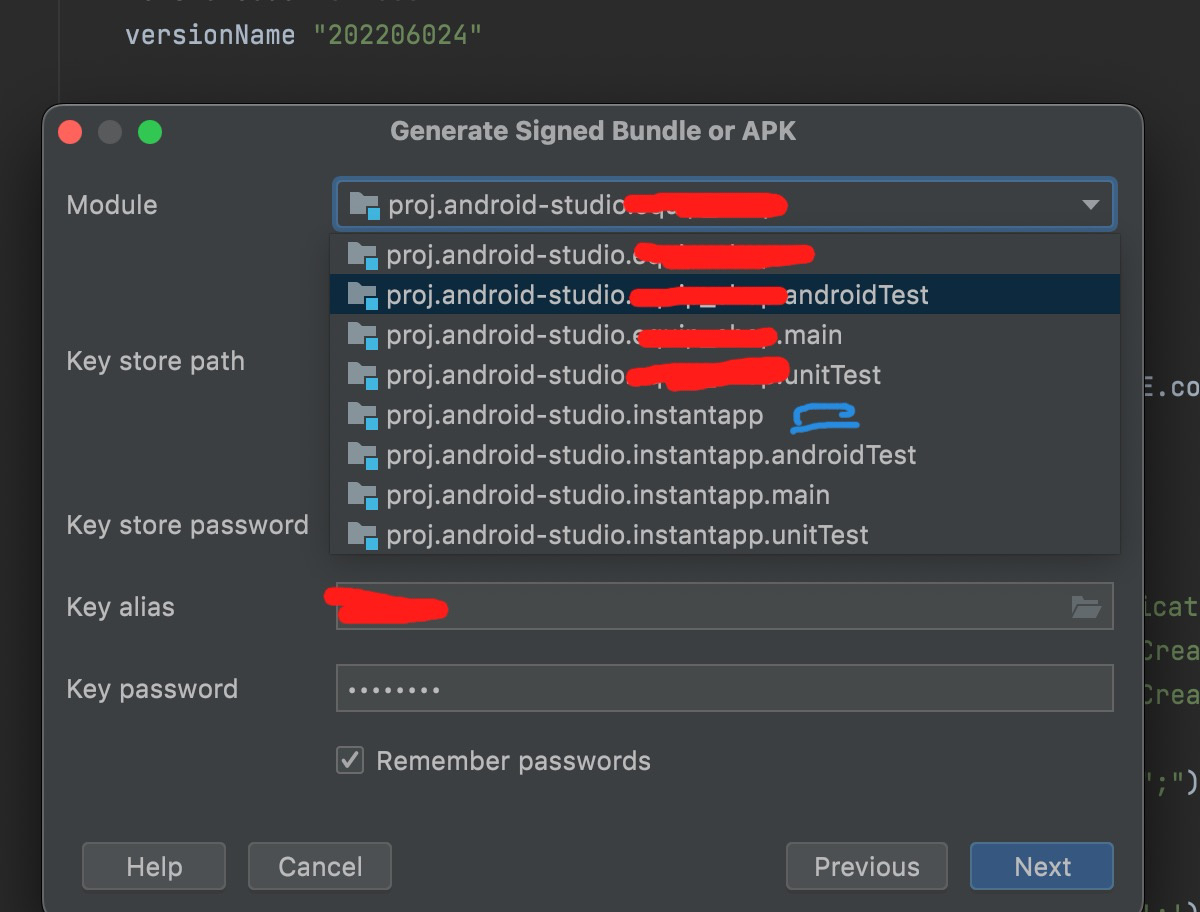1200x912 pixels.
Task: Go back with the Previous button
Action: click(x=867, y=866)
